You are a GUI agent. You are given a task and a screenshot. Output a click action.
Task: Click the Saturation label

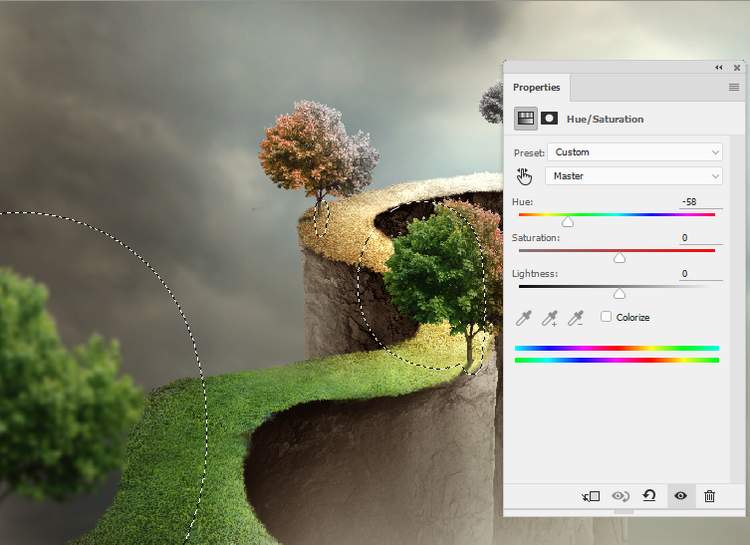coord(535,238)
